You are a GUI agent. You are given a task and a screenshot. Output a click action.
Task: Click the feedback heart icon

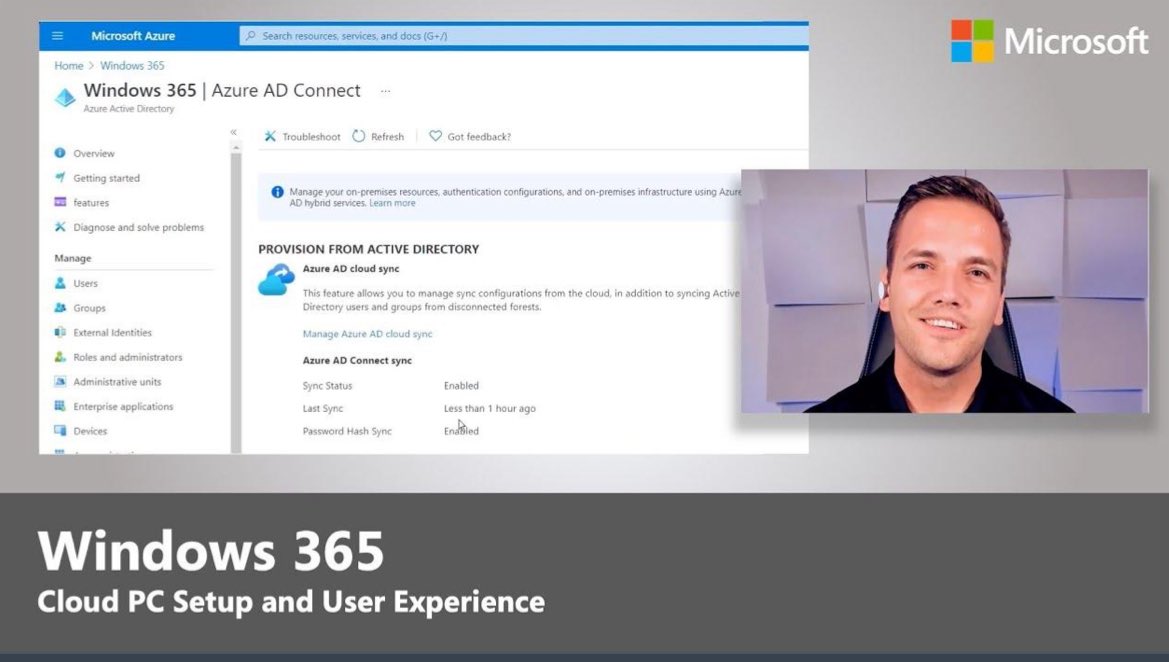435,136
